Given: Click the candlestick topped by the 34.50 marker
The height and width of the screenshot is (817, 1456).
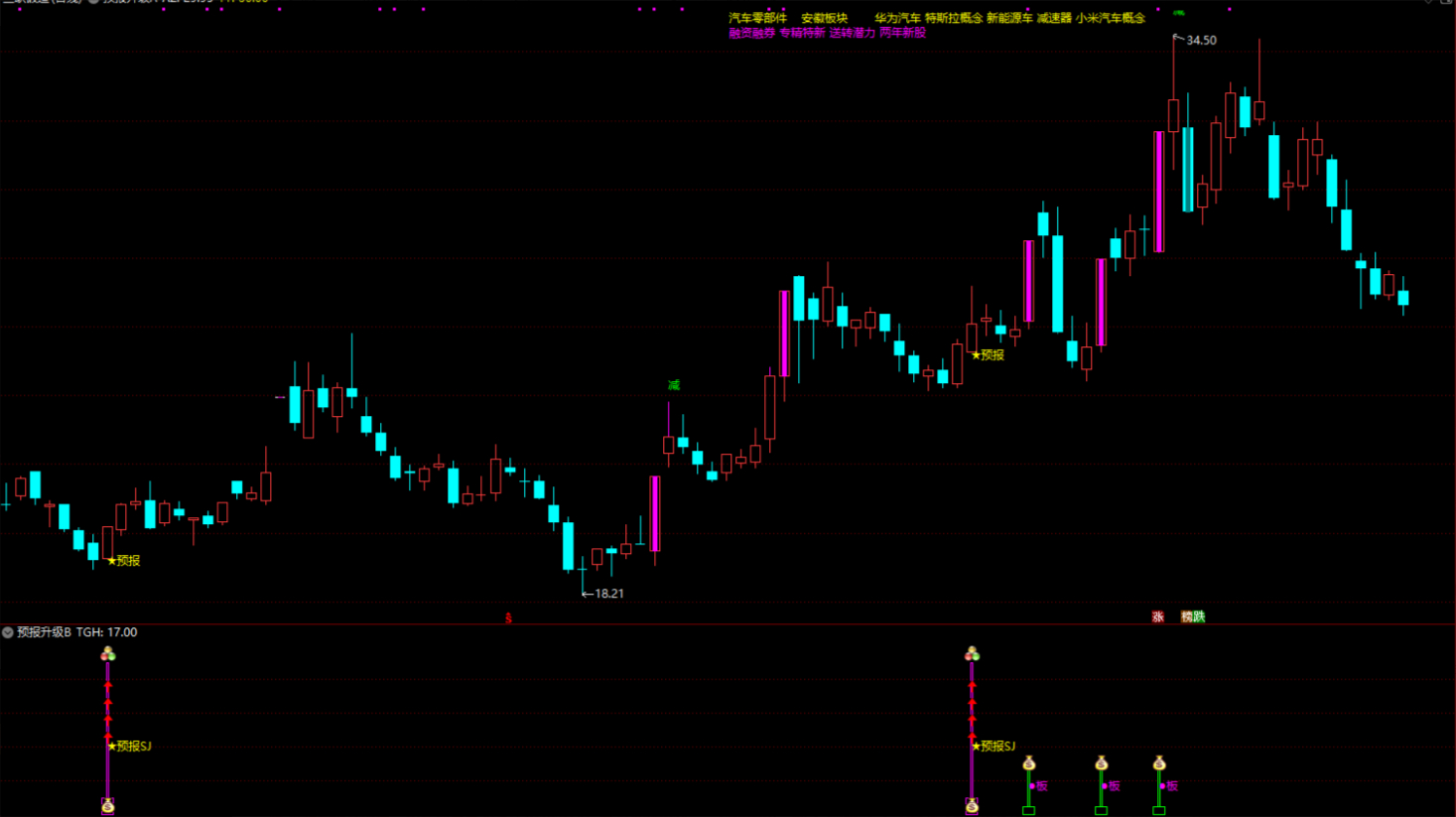Looking at the screenshot, I should coord(1173,115).
